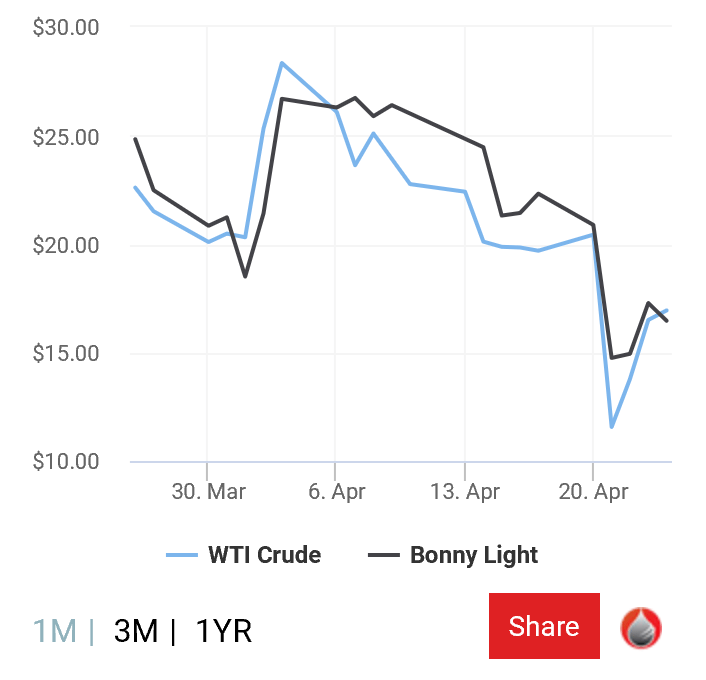Viewport: 706px width, 680px height.
Task: Click the WTI Crude lowest point after 20. Apr
Action: (x=611, y=427)
